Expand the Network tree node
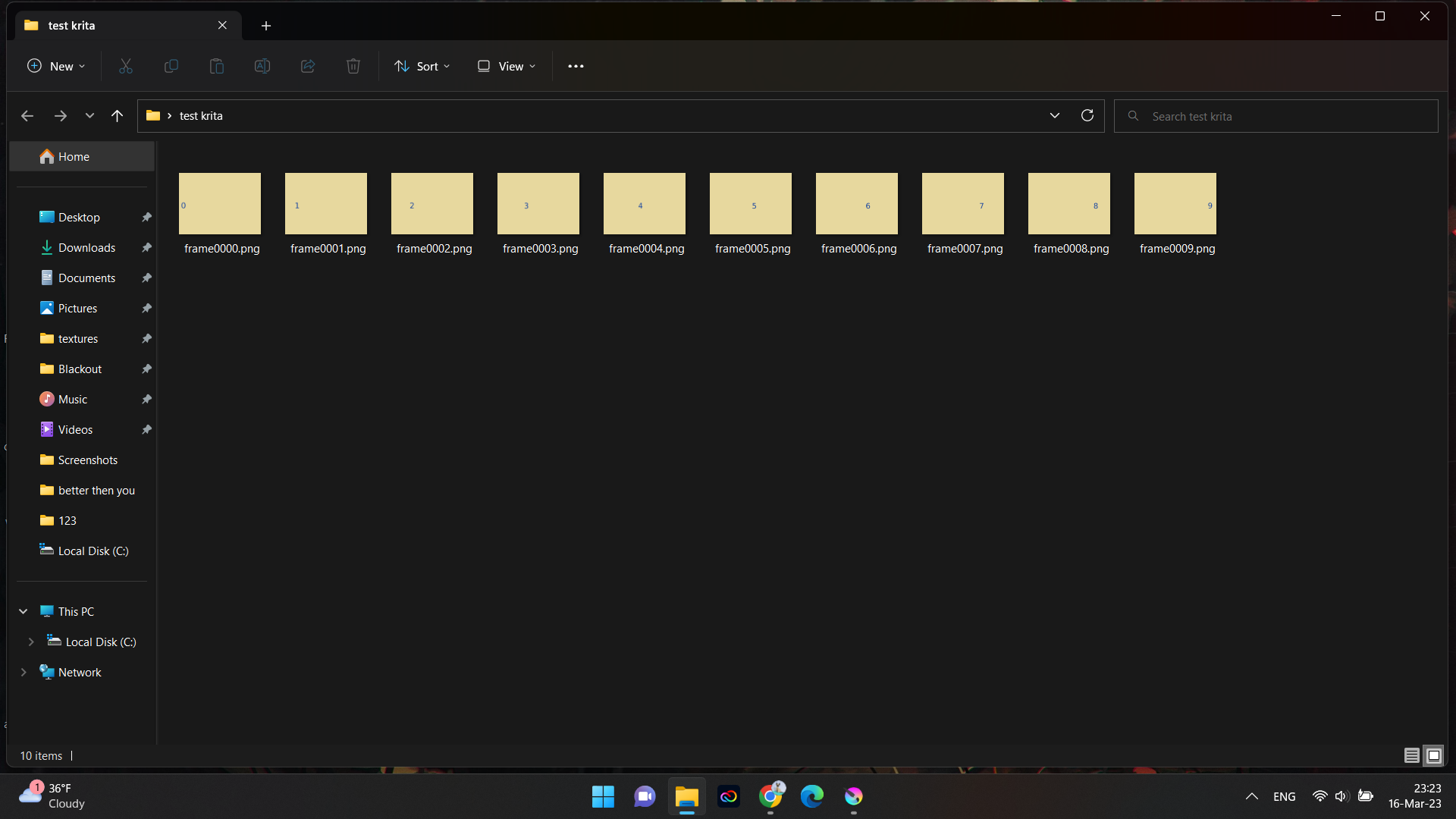Viewport: 1456px width, 819px height. [x=24, y=672]
